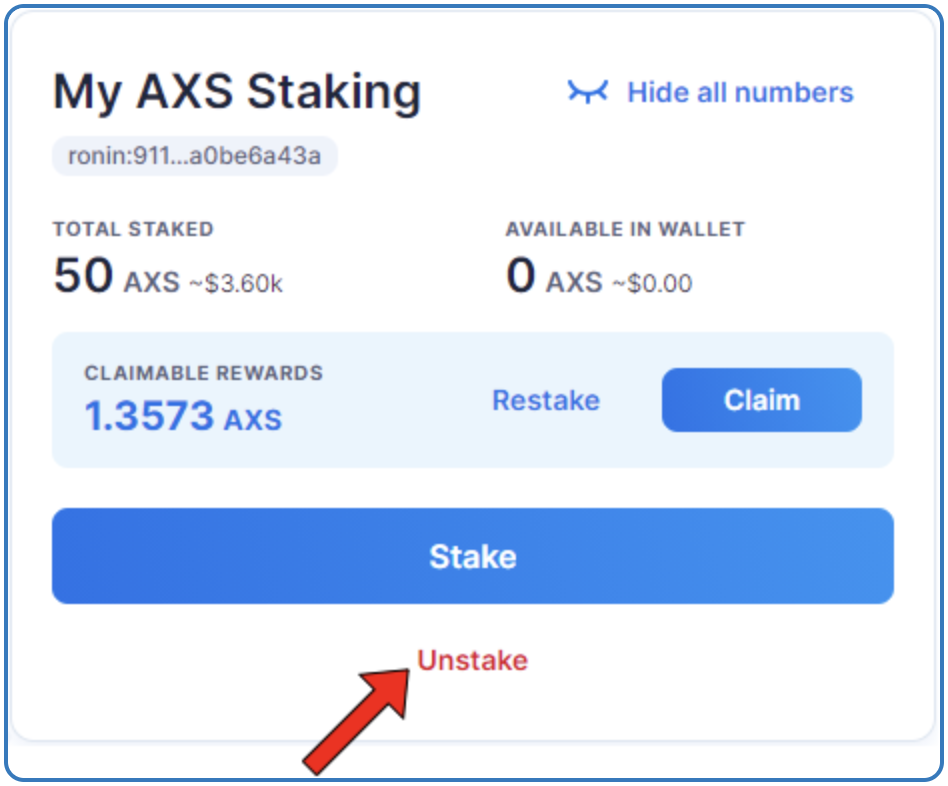Click the ronin:911...a0be6a43a address chip
Screen dimensions: 948x786
[195, 156]
